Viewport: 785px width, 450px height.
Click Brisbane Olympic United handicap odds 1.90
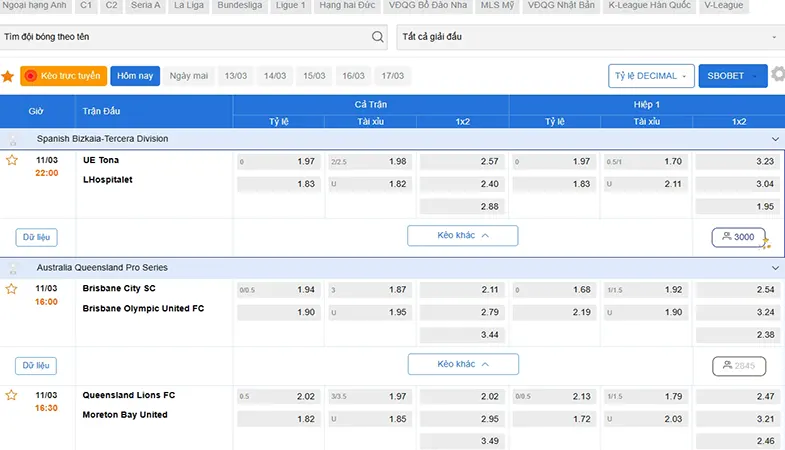[279, 312]
